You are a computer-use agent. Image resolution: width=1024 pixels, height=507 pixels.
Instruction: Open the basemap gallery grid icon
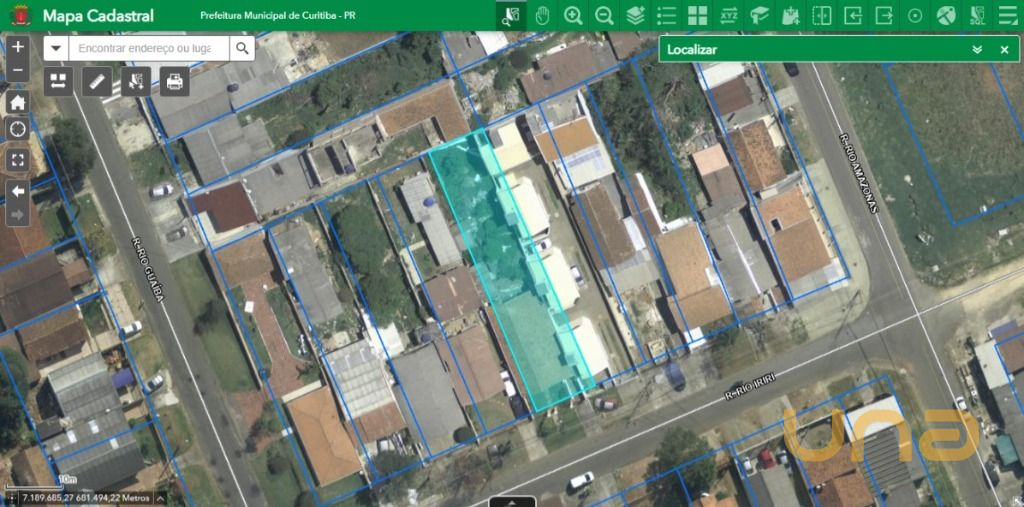pyautogui.click(x=697, y=15)
